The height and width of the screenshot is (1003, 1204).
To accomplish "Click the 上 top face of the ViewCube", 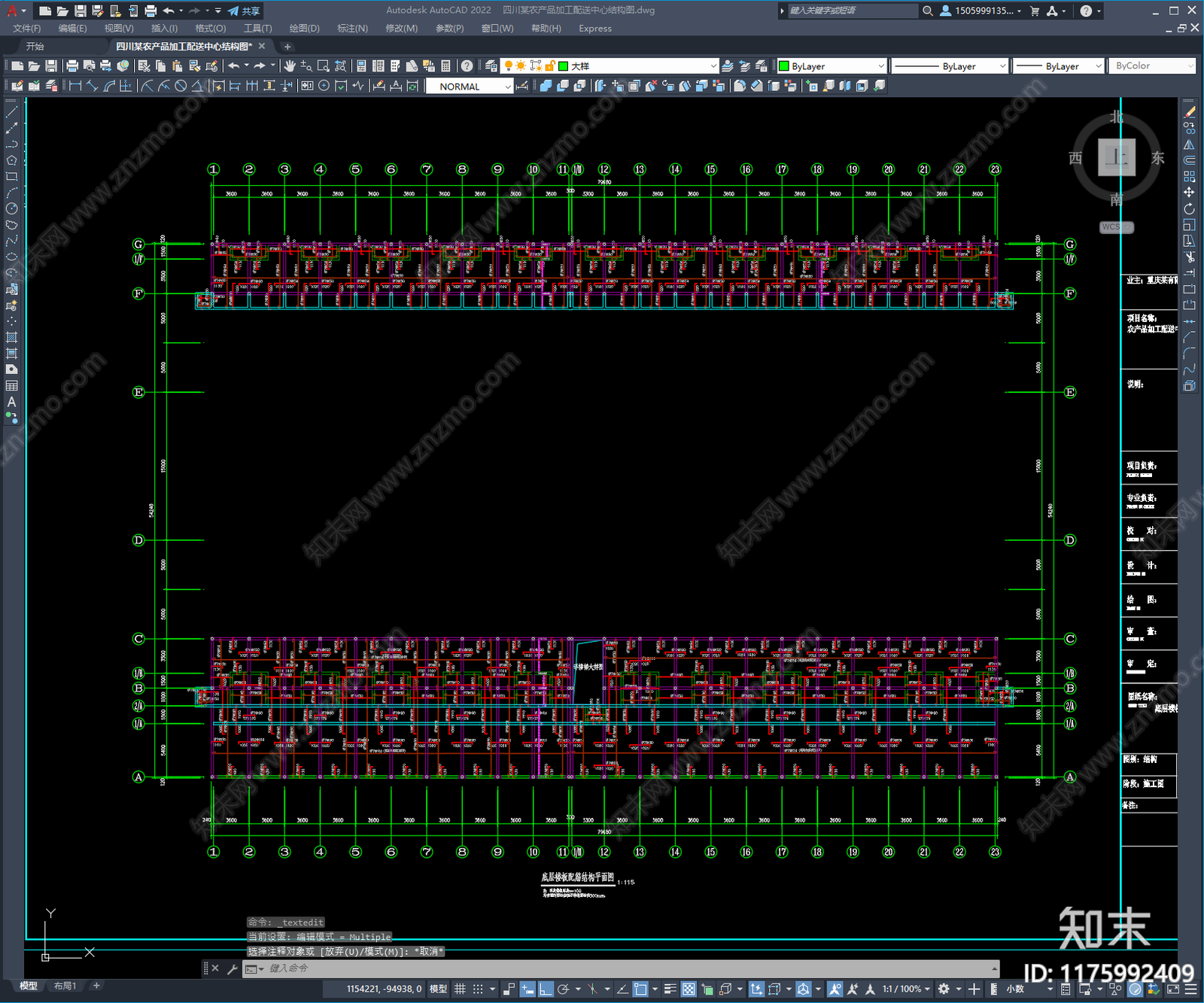I will (1116, 157).
